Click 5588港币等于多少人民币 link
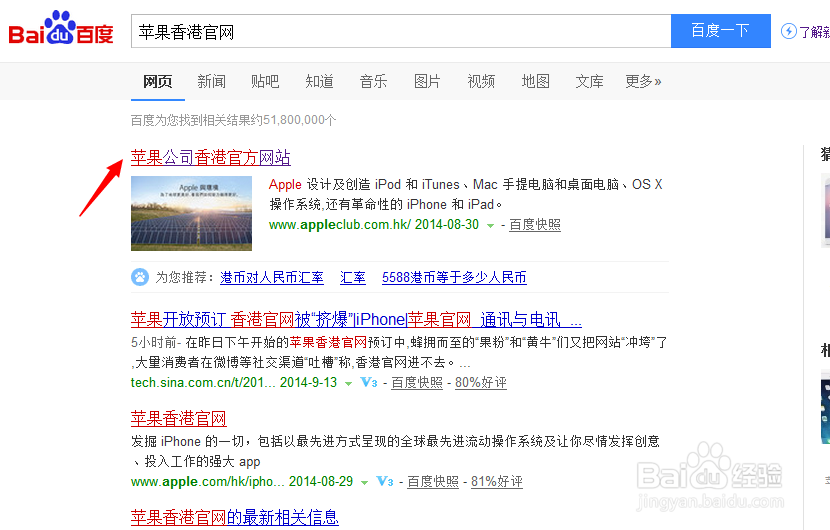Image resolution: width=830 pixels, height=530 pixels. click(454, 277)
